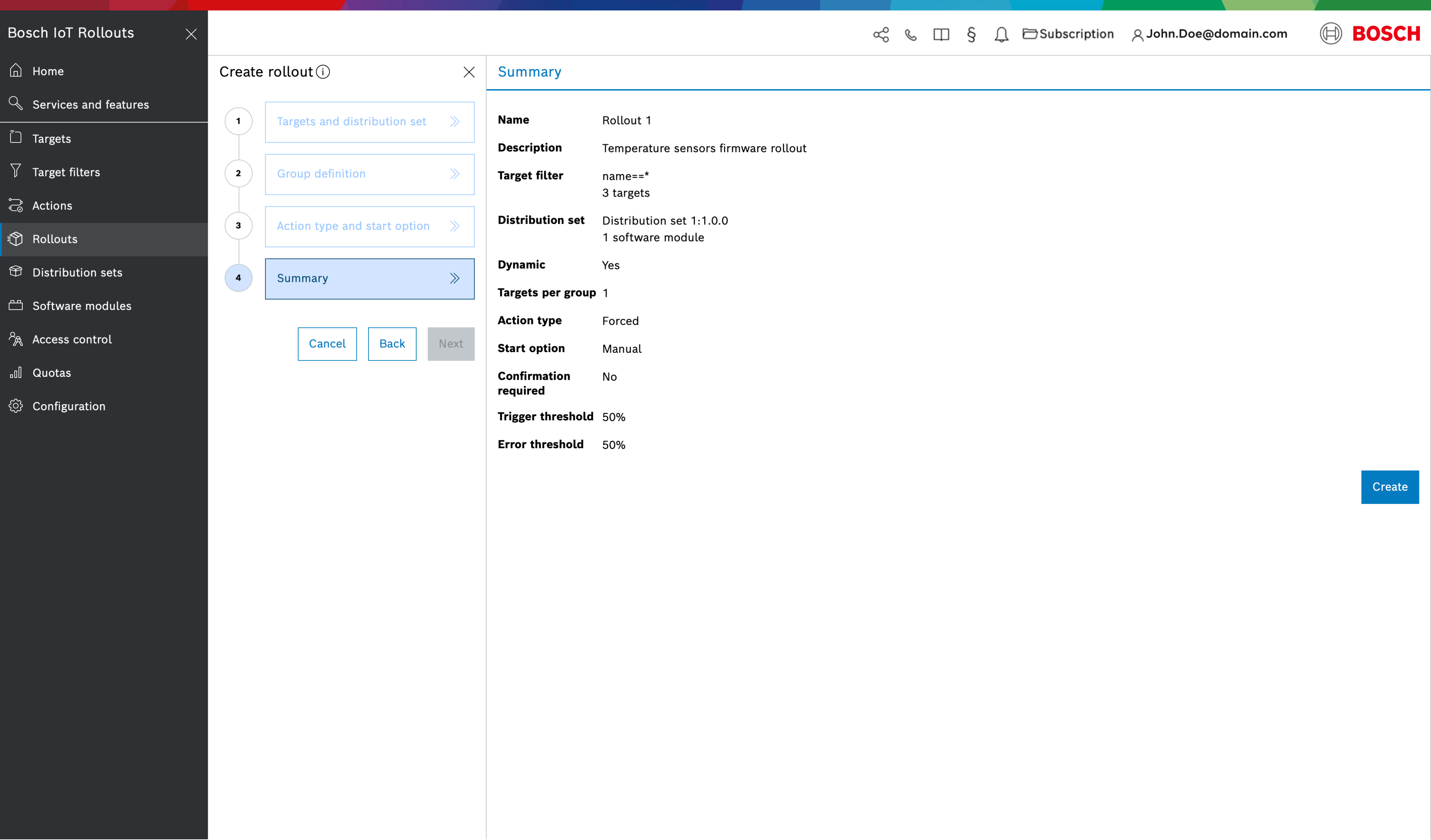Click the Targets icon in sidebar
This screenshot has height=840, width=1431.
pyautogui.click(x=16, y=137)
